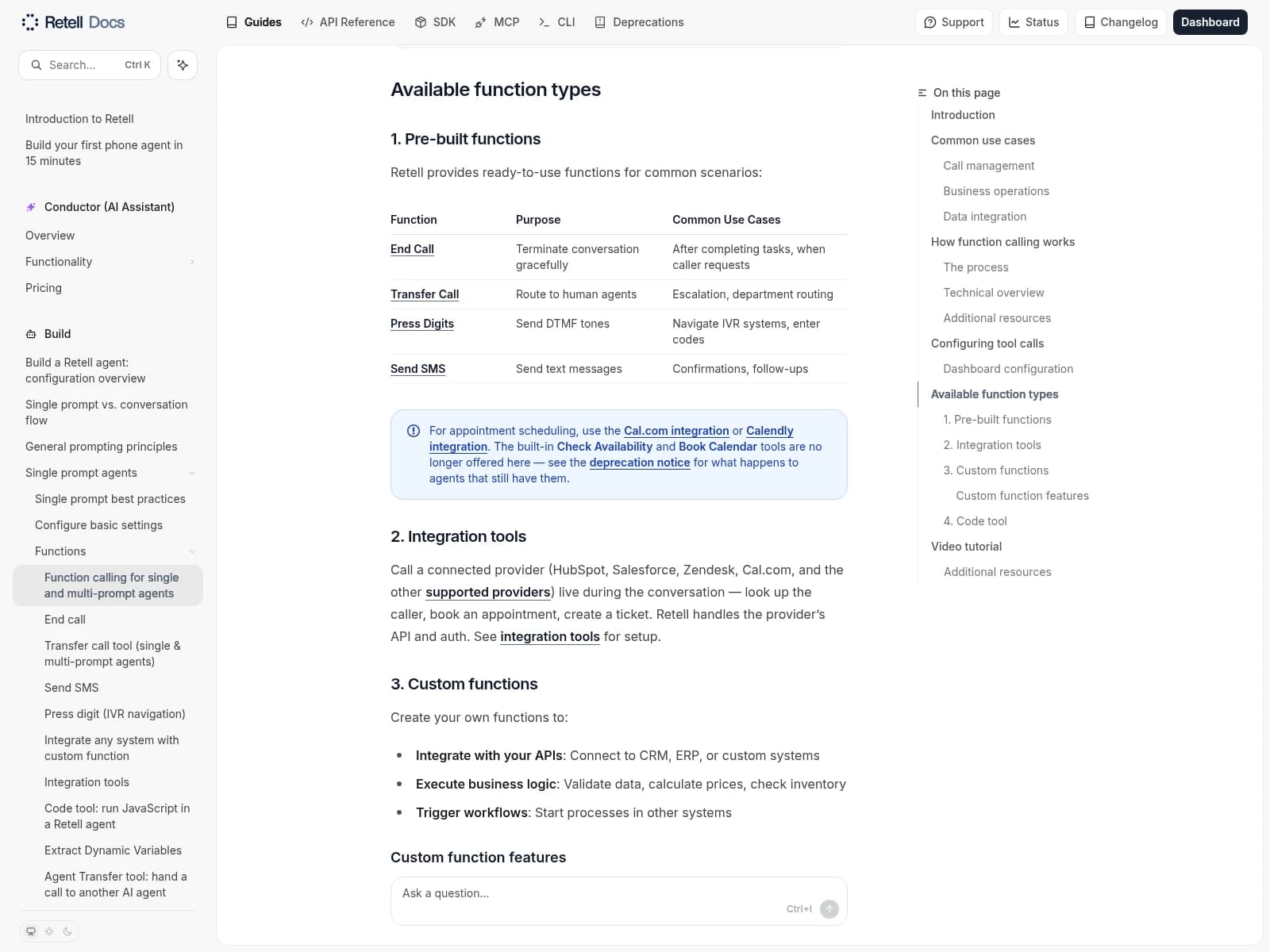
Task: Open the Deprecations tab
Action: click(x=639, y=22)
